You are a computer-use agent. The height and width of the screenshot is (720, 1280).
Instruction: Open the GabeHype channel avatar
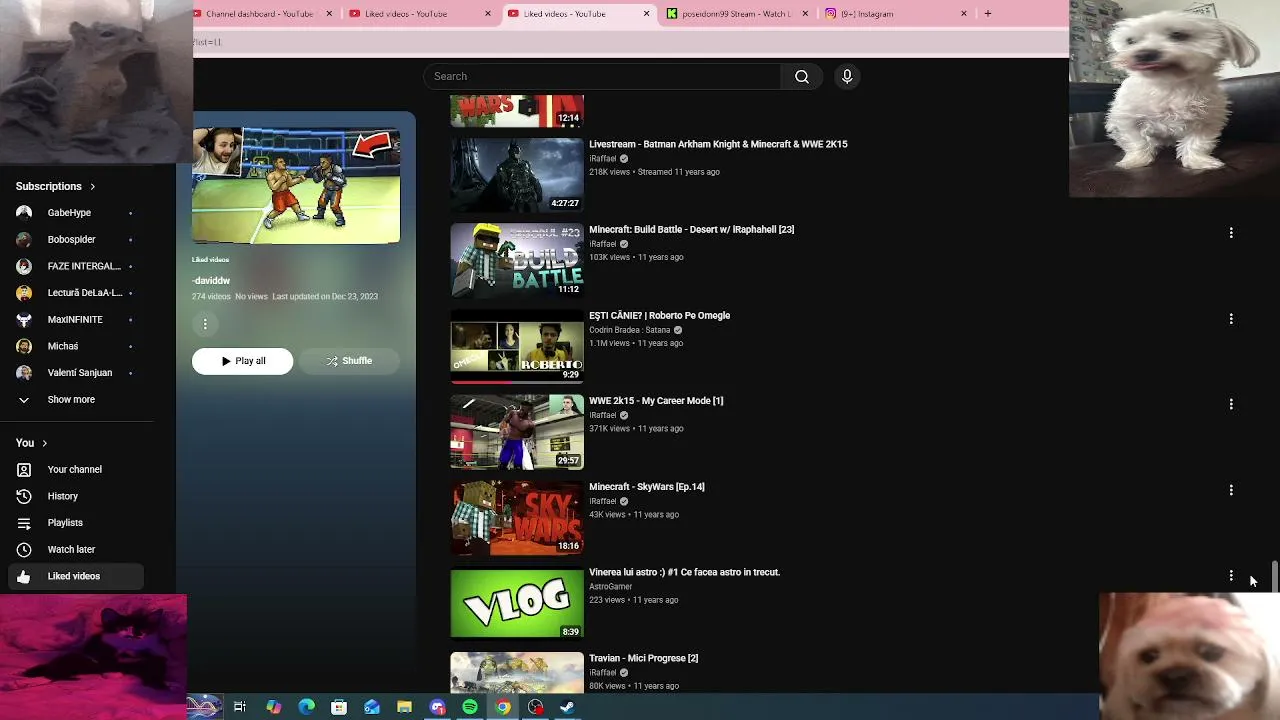(x=24, y=213)
